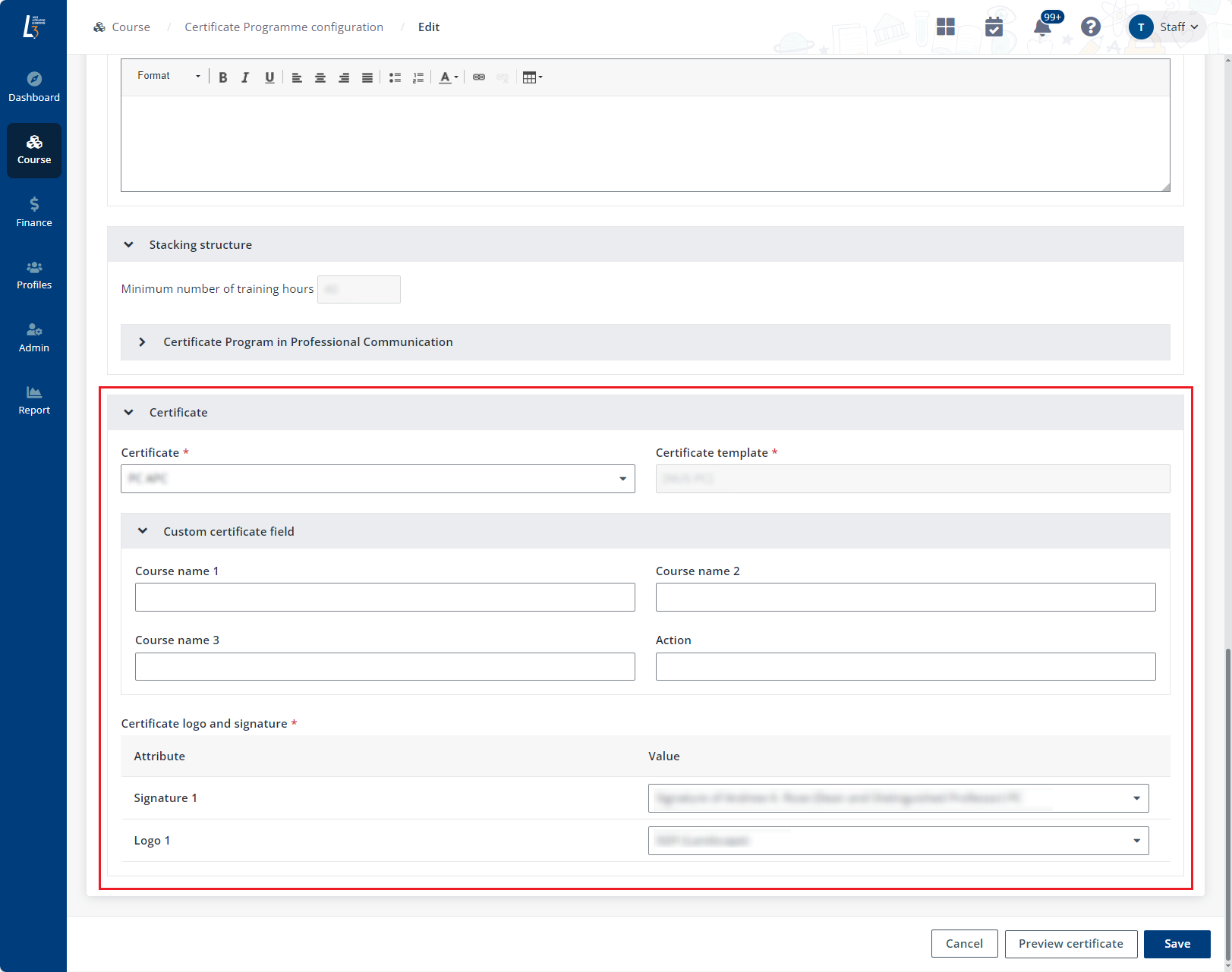Image resolution: width=1232 pixels, height=972 pixels.
Task: Click the Preview certificate button
Action: (x=1070, y=944)
